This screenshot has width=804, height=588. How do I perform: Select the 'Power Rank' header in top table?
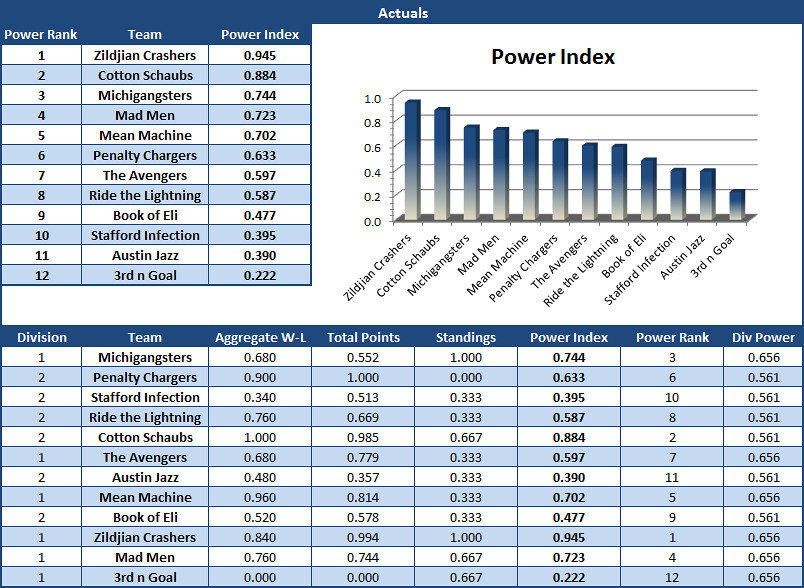coord(41,35)
